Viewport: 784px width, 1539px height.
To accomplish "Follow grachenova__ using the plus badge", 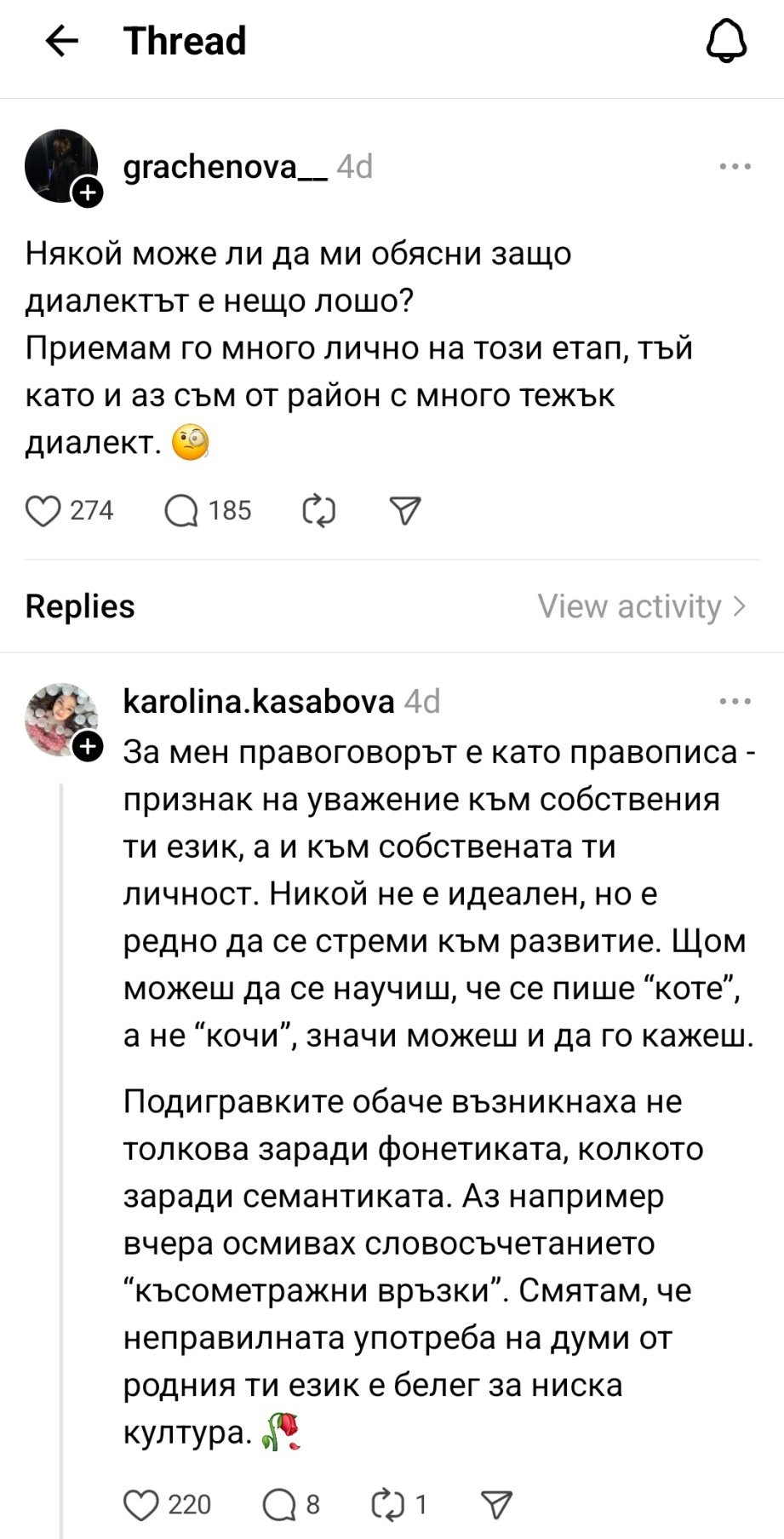I will click(88, 193).
